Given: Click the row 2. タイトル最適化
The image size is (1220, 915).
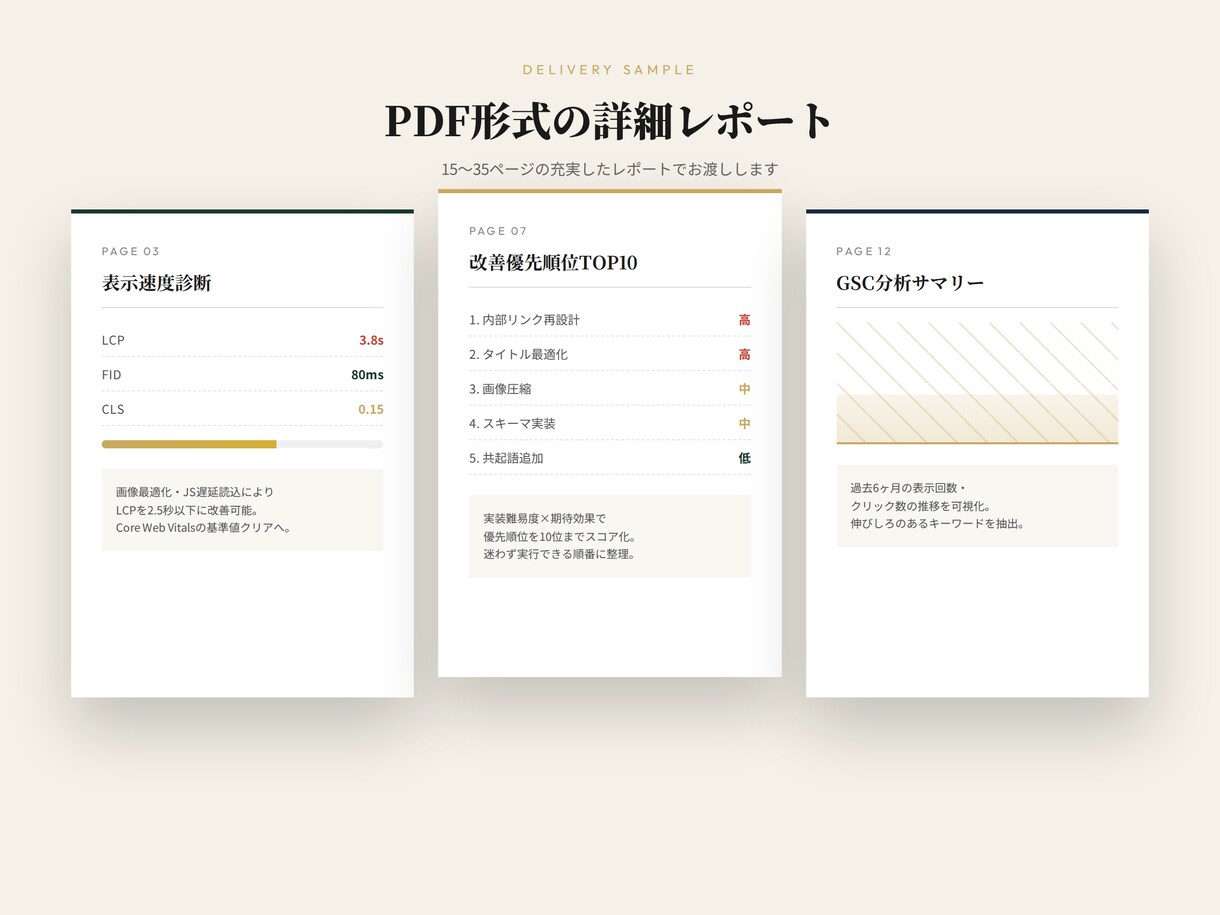Looking at the screenshot, I should coord(610,354).
